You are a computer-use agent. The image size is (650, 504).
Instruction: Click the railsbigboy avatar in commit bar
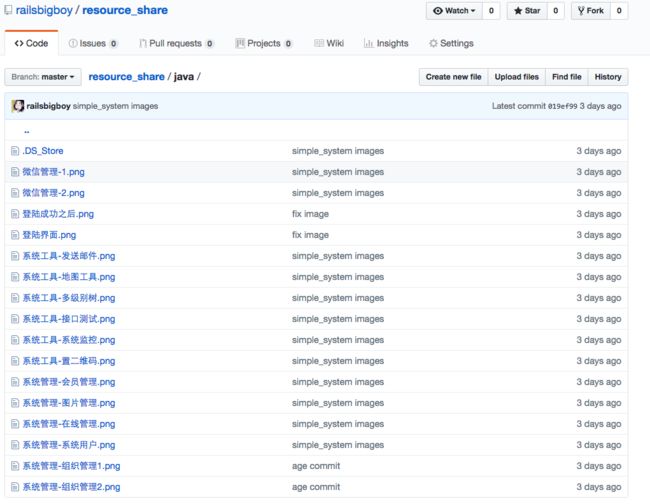tap(18, 106)
